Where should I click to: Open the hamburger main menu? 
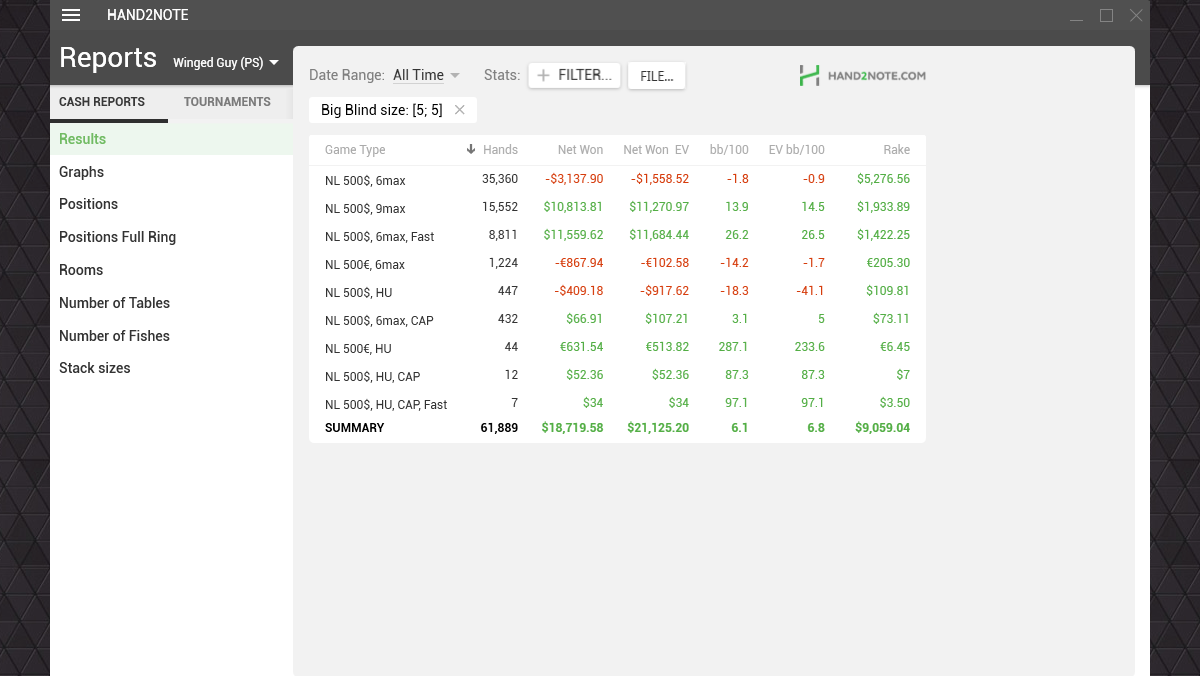click(x=71, y=15)
